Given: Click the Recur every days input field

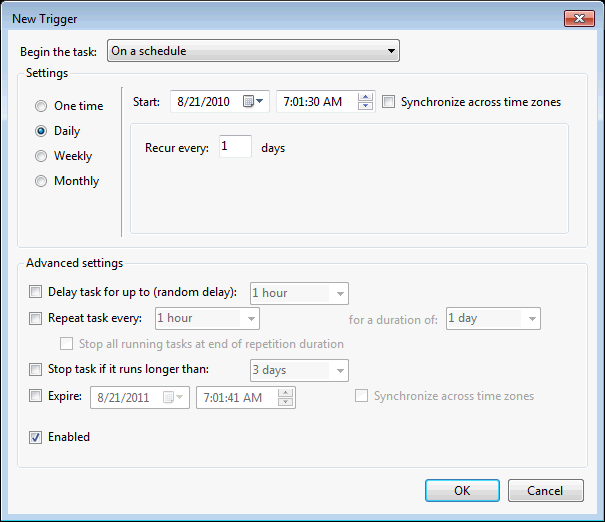Looking at the screenshot, I should pos(235,147).
